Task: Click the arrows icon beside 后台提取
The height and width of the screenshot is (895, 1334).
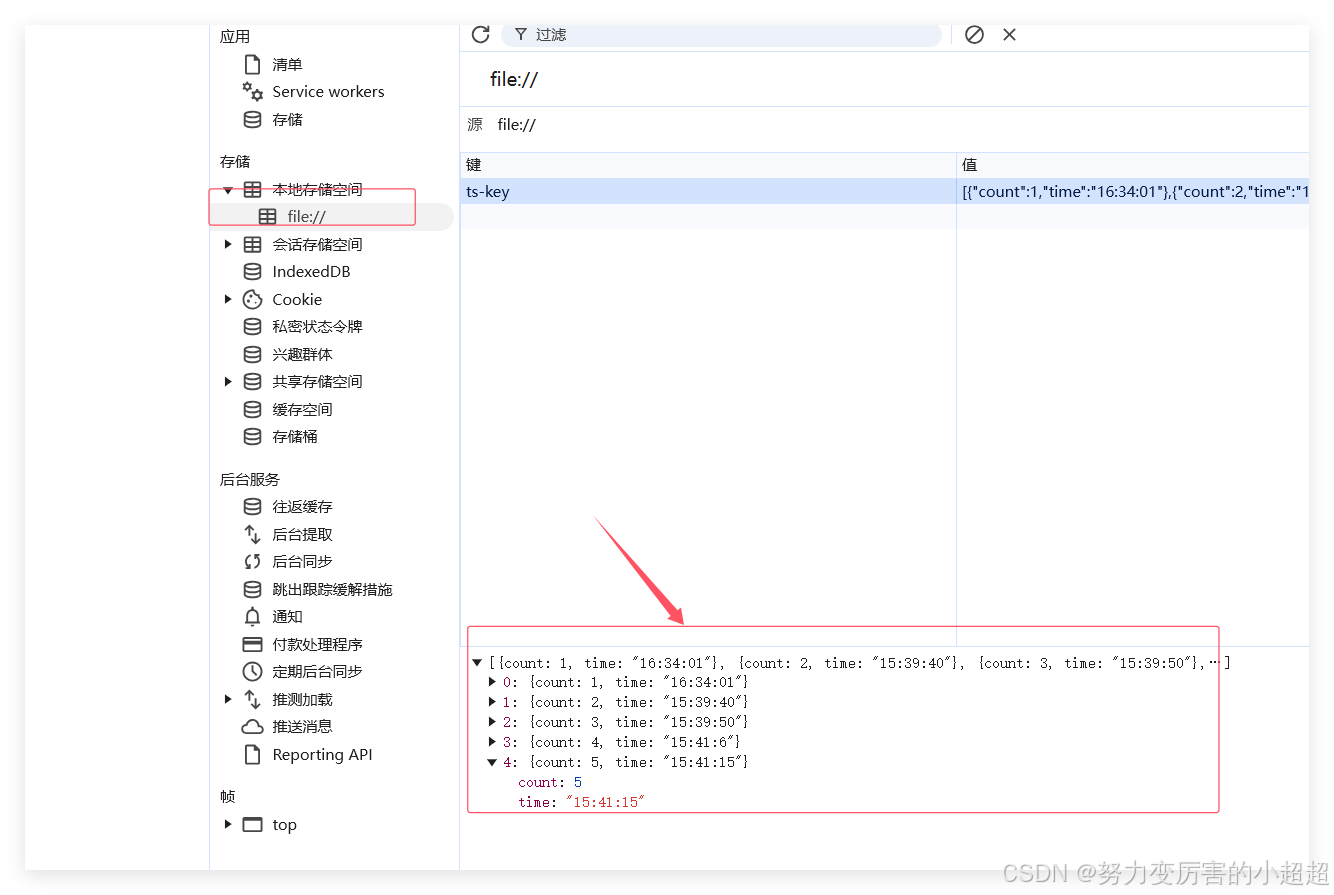Action: (253, 535)
